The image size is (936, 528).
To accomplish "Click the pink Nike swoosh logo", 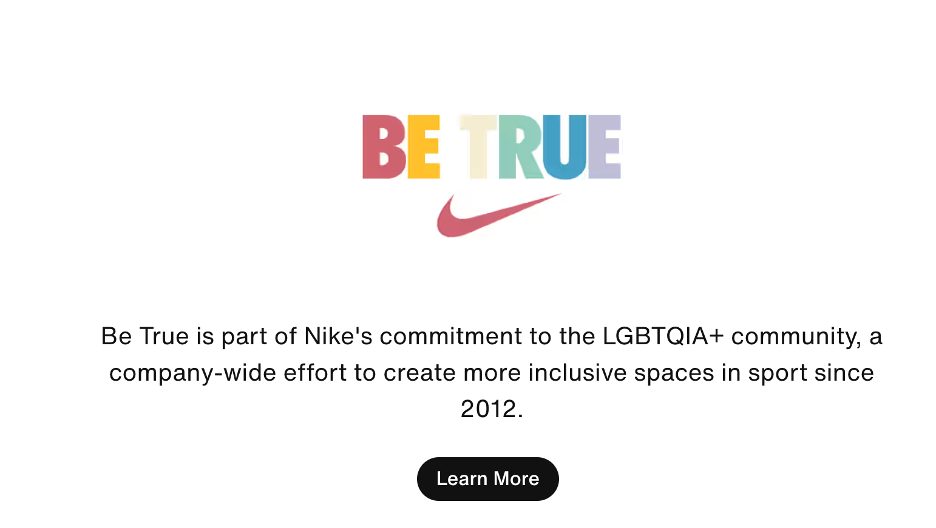I will 499,215.
